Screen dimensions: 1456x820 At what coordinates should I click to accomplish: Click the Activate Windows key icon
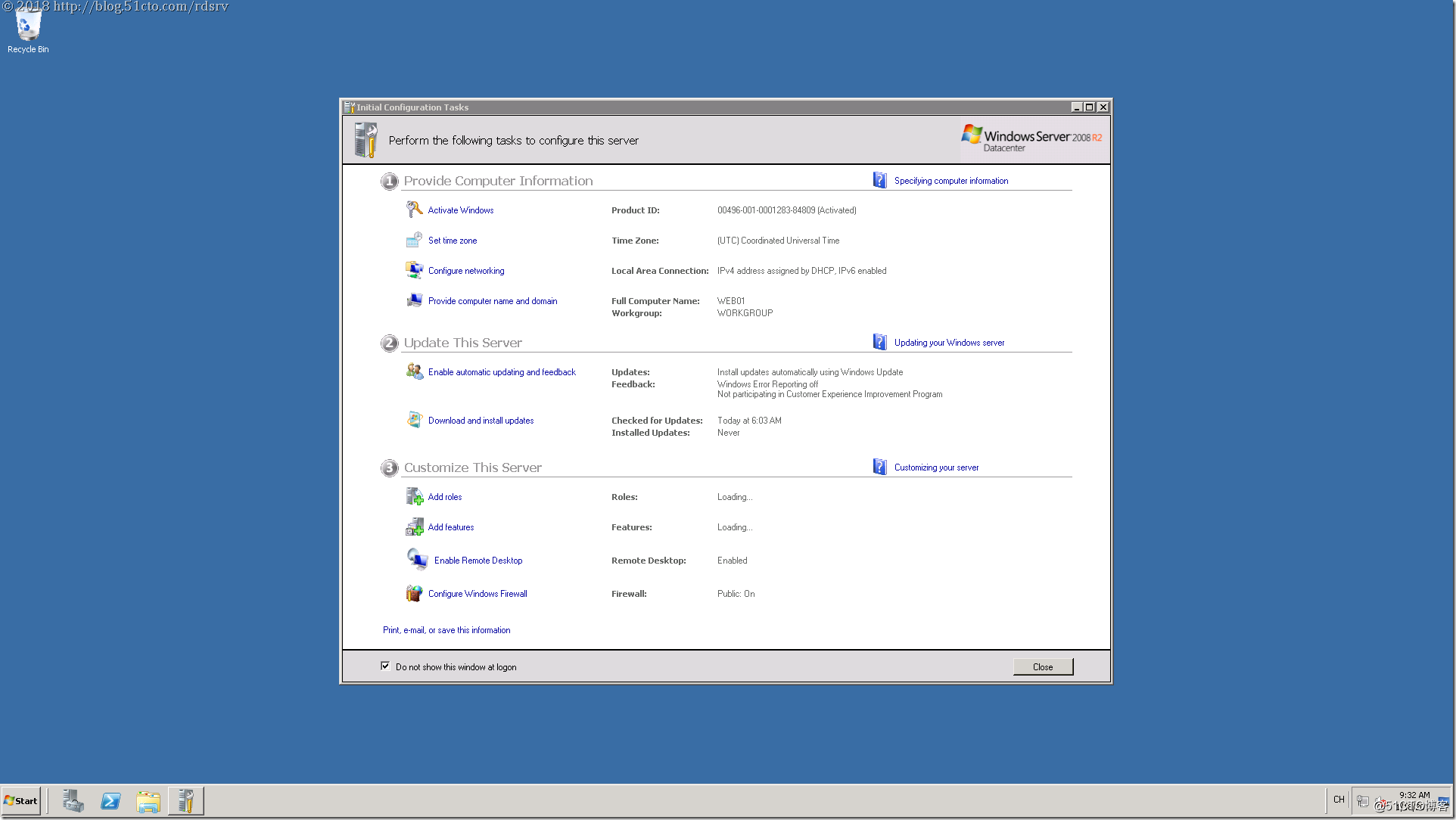[414, 210]
